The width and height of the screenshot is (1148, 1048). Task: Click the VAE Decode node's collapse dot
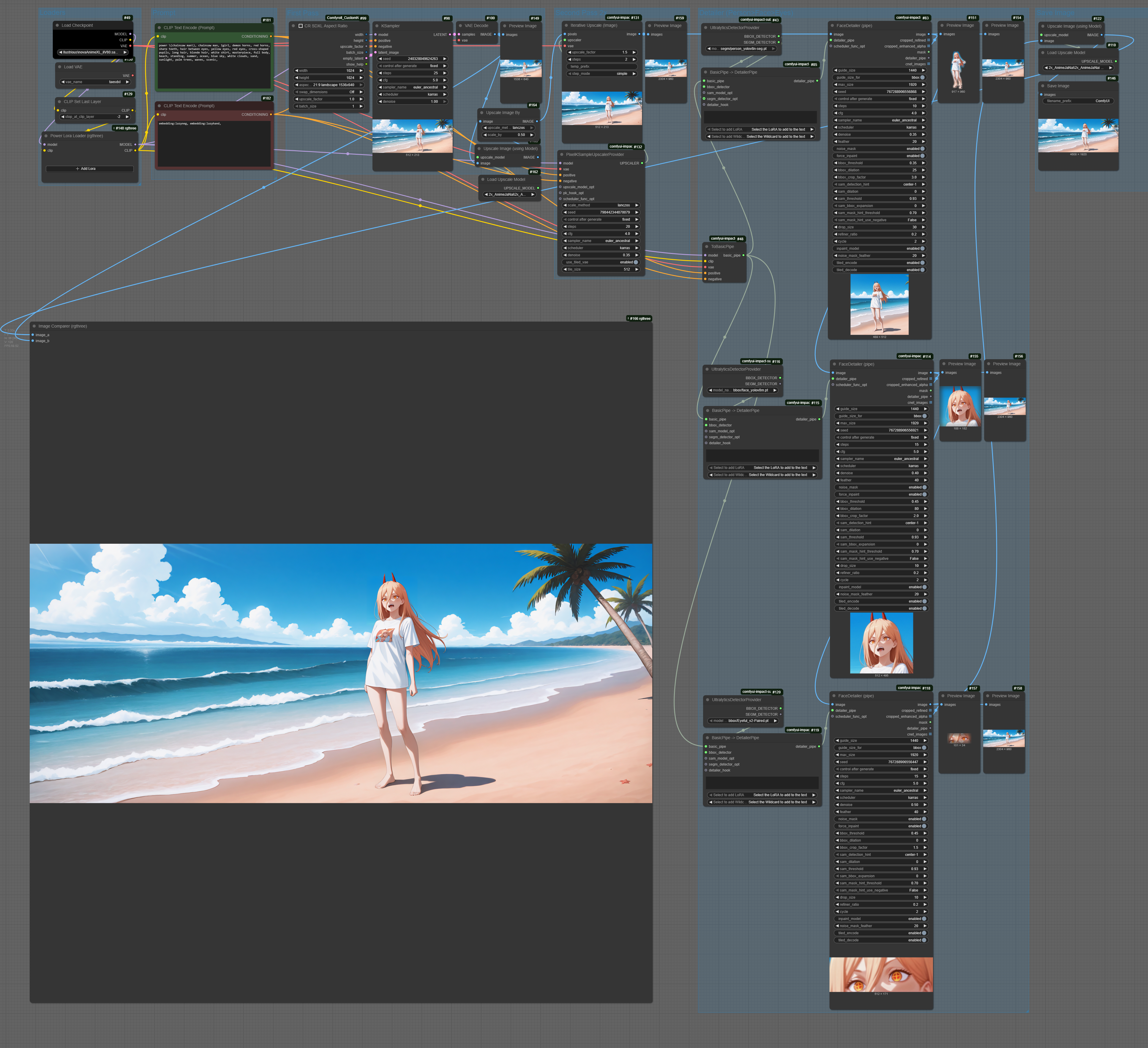tap(460, 26)
